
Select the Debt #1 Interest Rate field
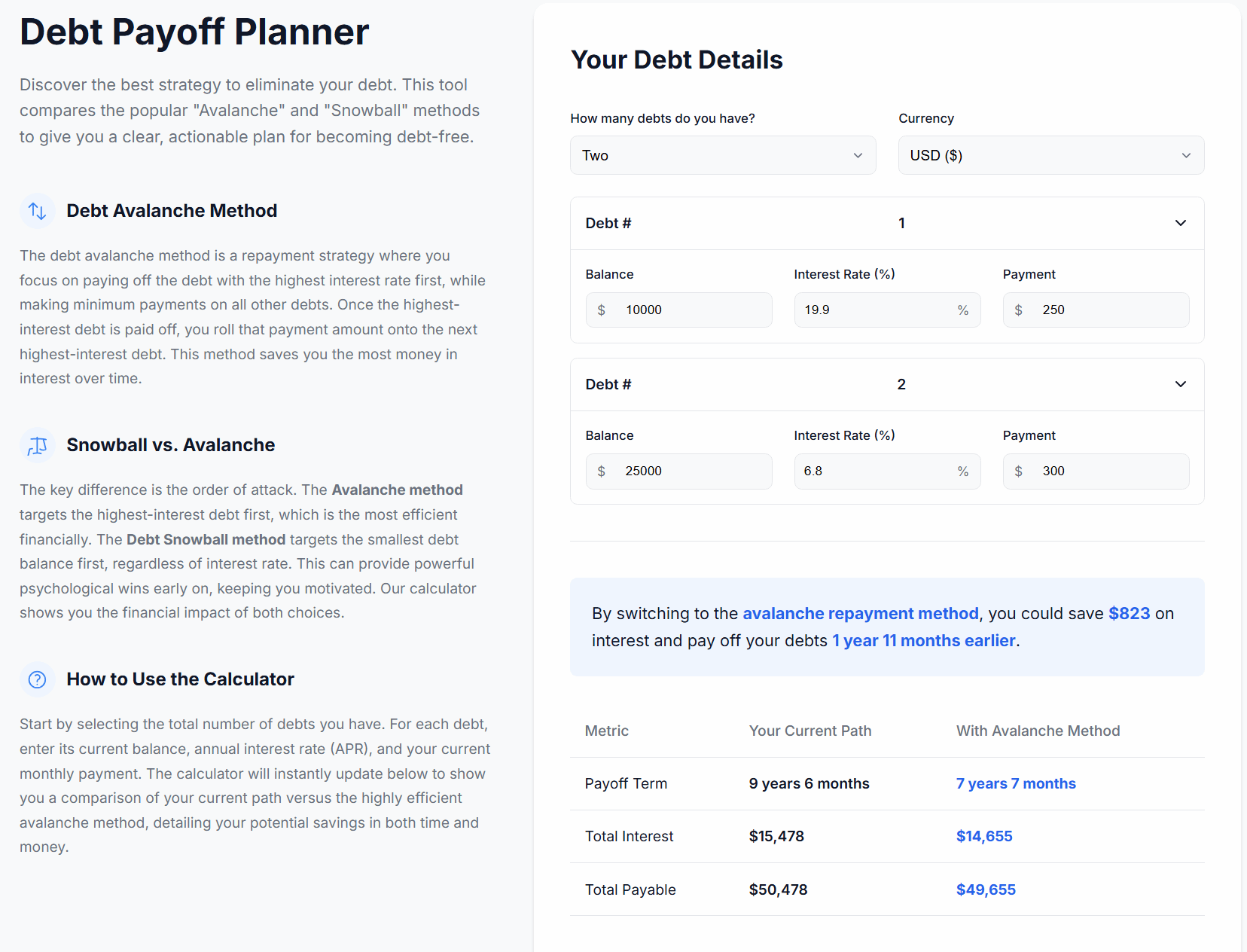point(886,310)
